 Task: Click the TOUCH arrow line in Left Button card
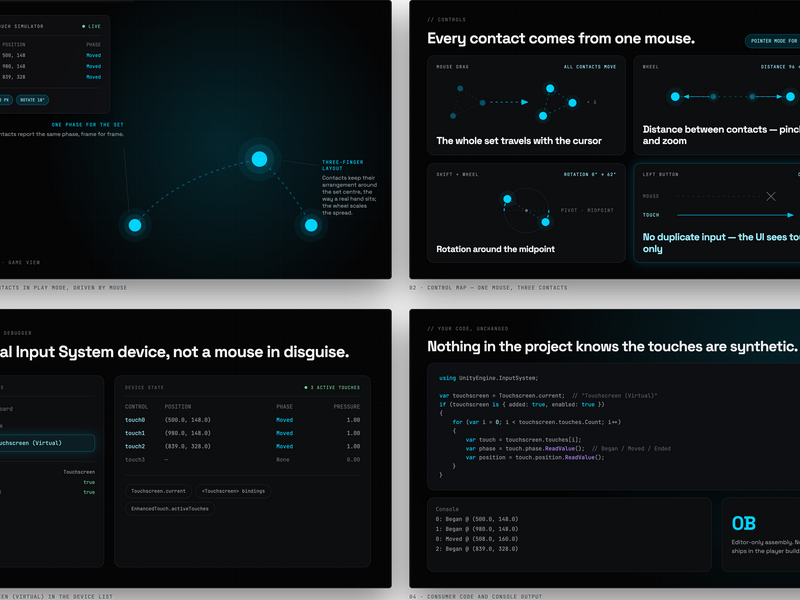pos(735,215)
